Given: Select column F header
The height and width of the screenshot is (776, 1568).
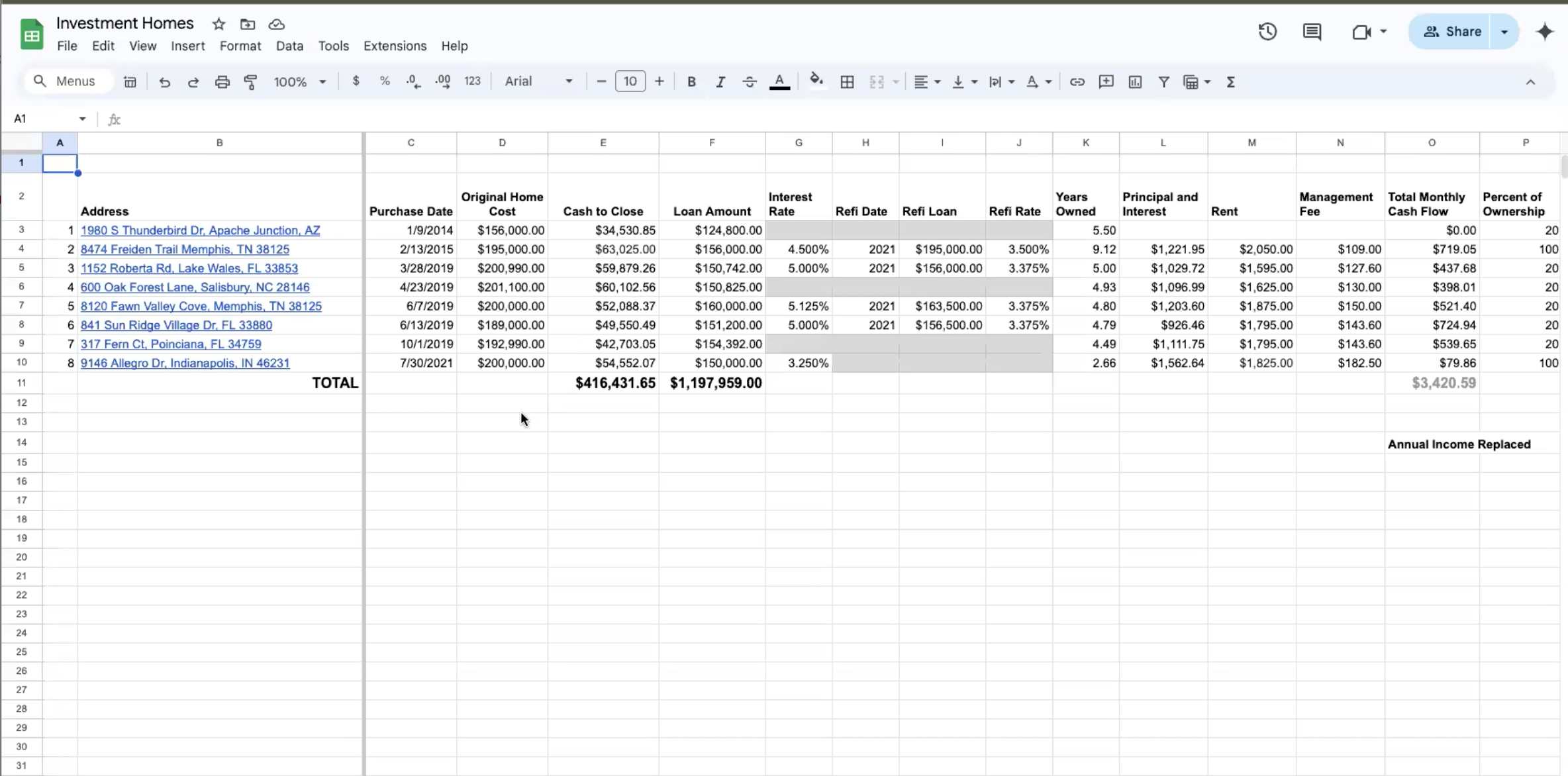Looking at the screenshot, I should click(712, 142).
